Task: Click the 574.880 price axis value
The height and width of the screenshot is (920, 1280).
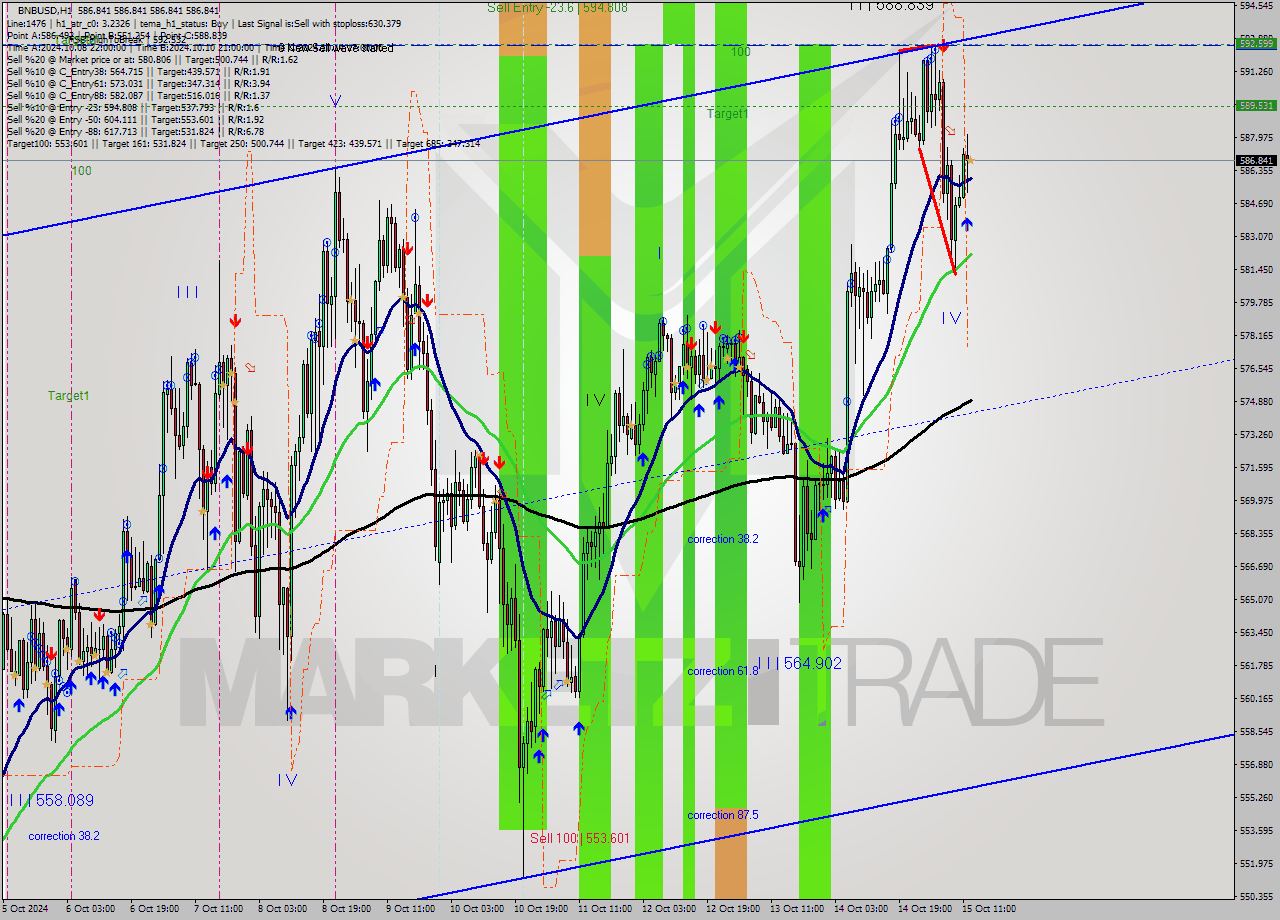Action: 1256,402
